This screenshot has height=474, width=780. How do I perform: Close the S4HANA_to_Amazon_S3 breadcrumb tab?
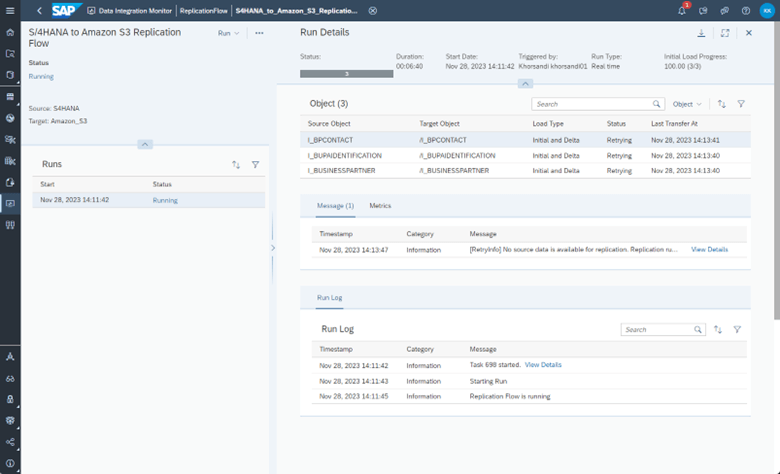[373, 10]
